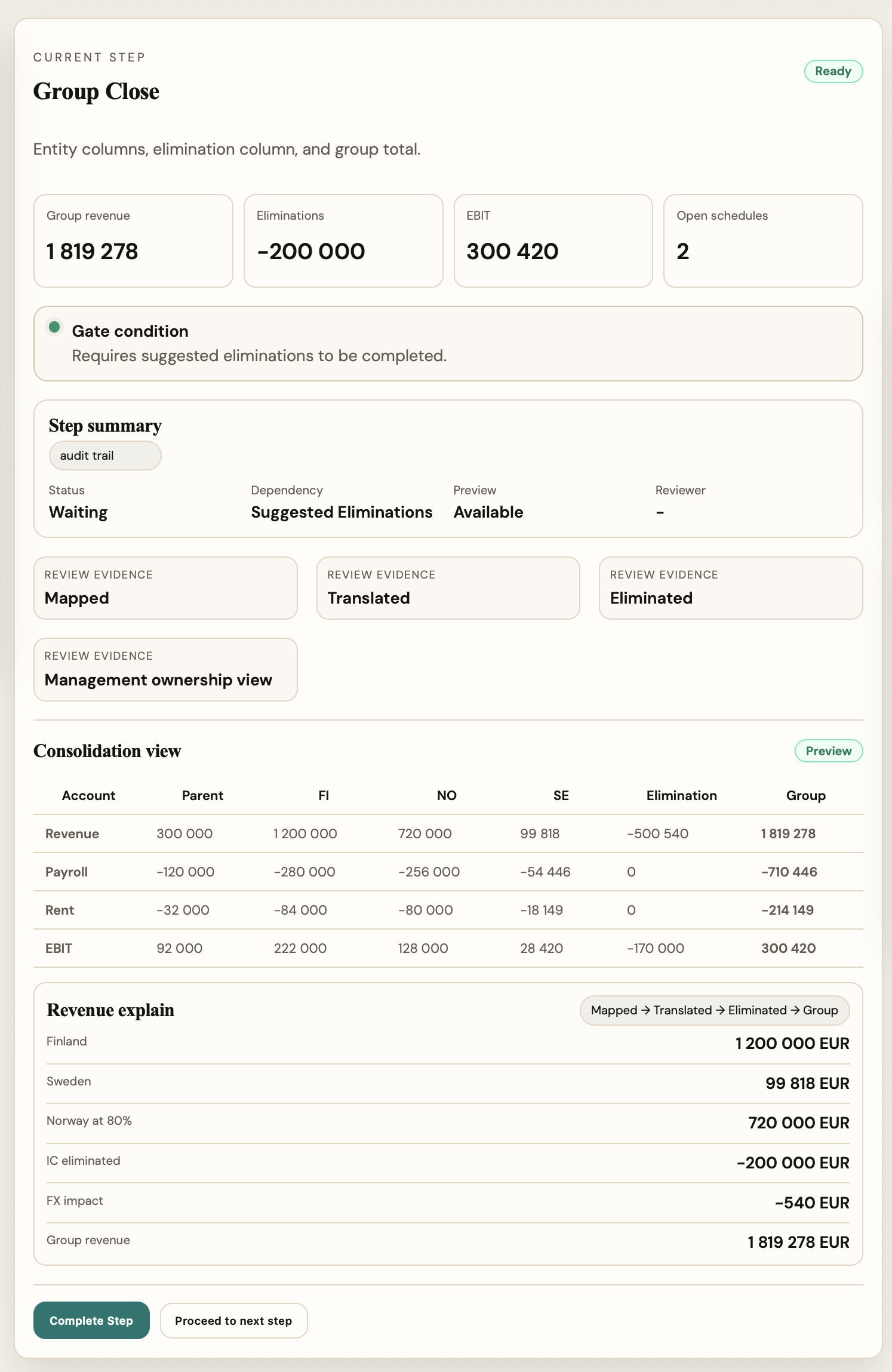
Task: Click the EBIT row label in table
Action: click(59, 948)
